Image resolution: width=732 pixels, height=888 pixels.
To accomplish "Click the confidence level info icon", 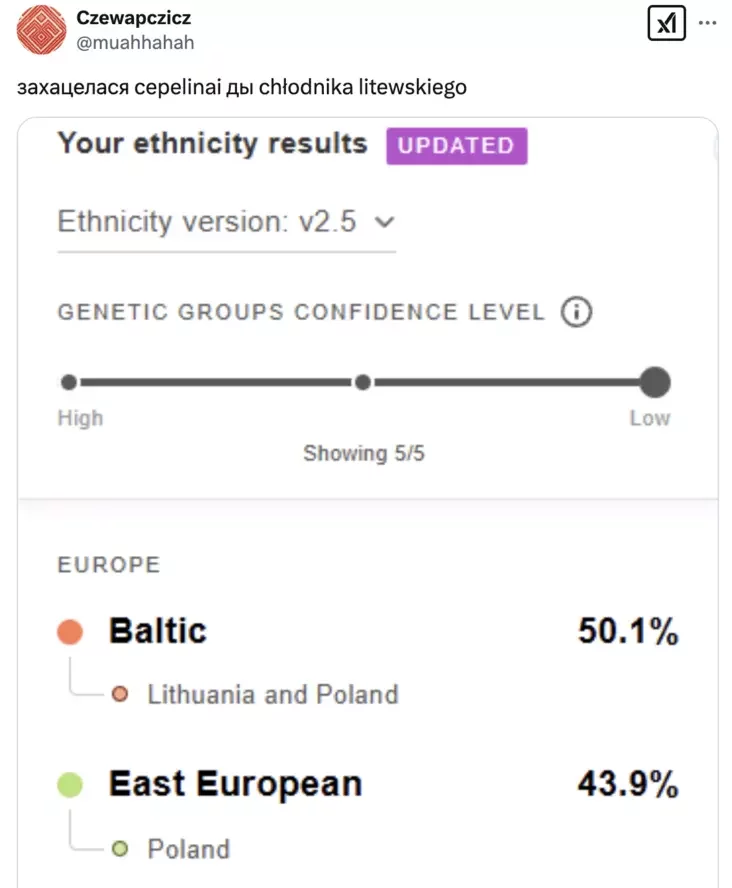I will click(x=576, y=312).
